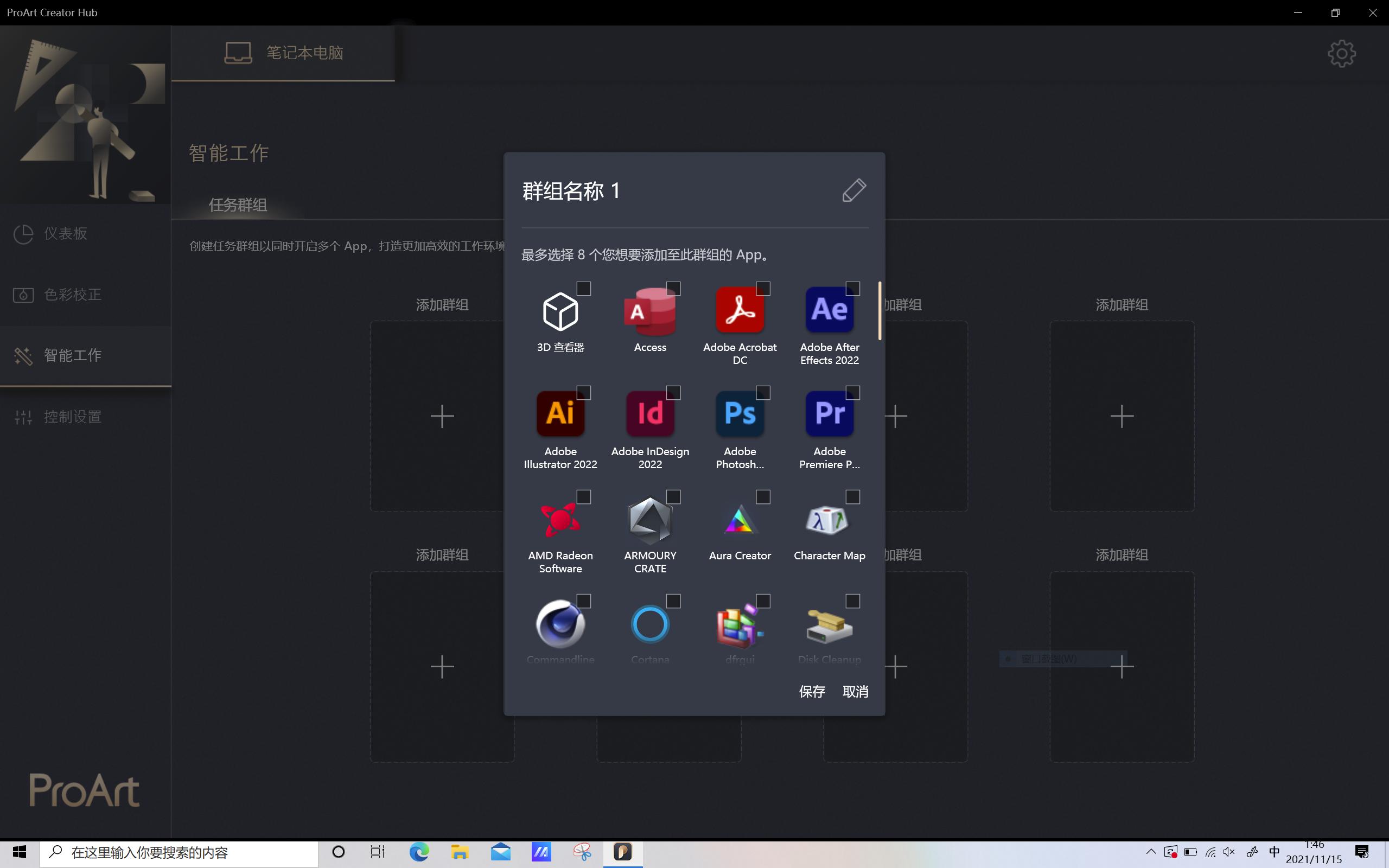Open the 仪表板 (Dashboard) sidebar icon
This screenshot has width=1389, height=868.
(x=23, y=234)
